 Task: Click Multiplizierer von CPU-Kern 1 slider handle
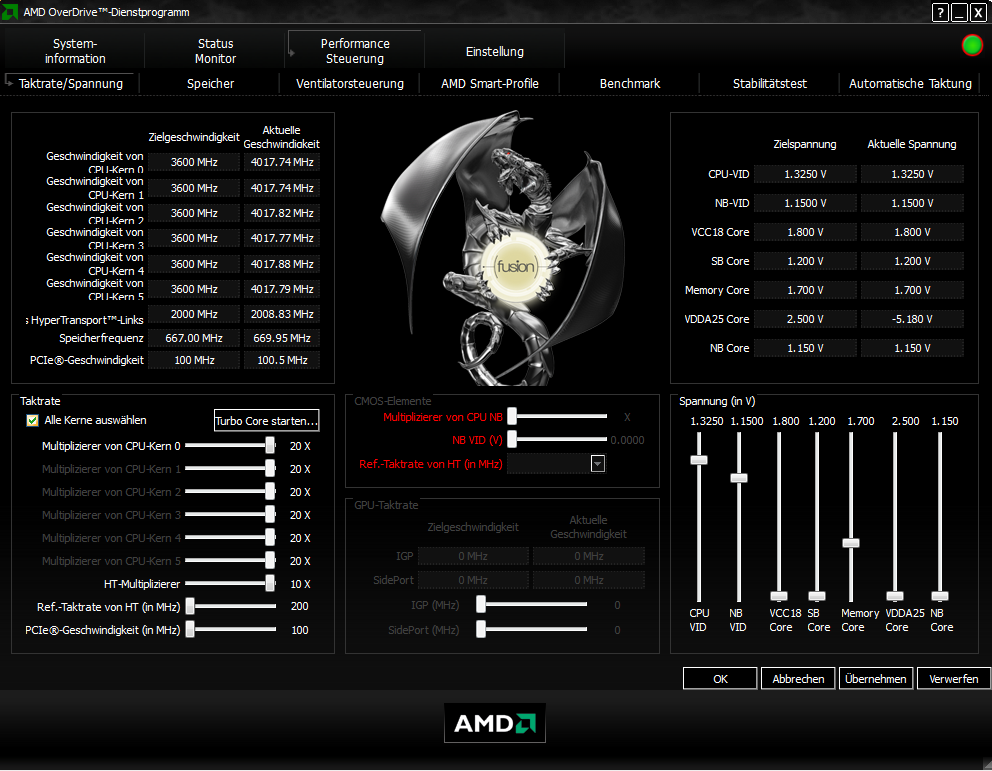point(270,469)
